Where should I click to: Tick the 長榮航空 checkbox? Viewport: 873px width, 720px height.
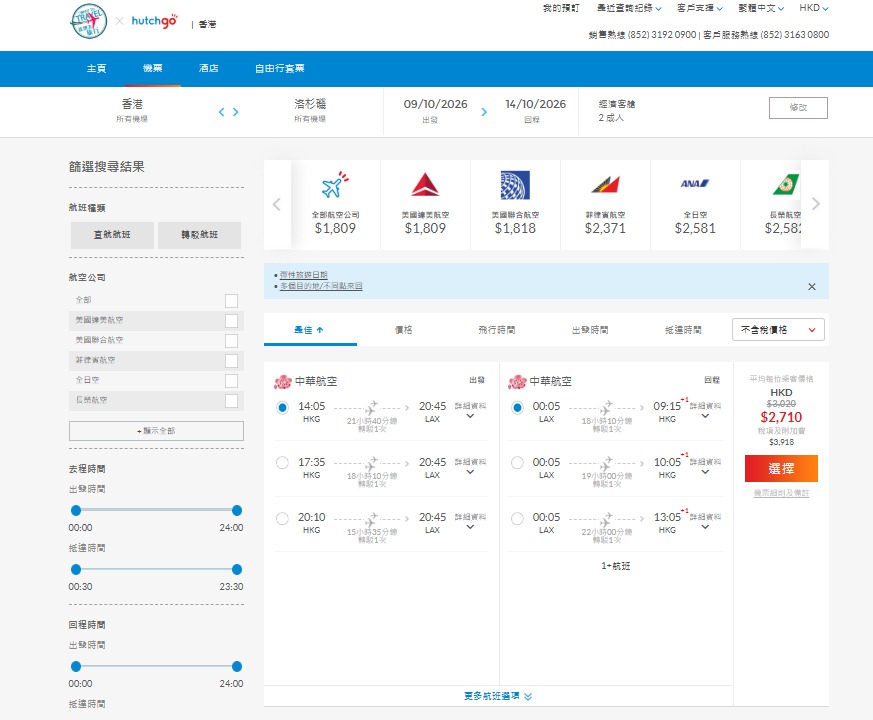(x=232, y=401)
